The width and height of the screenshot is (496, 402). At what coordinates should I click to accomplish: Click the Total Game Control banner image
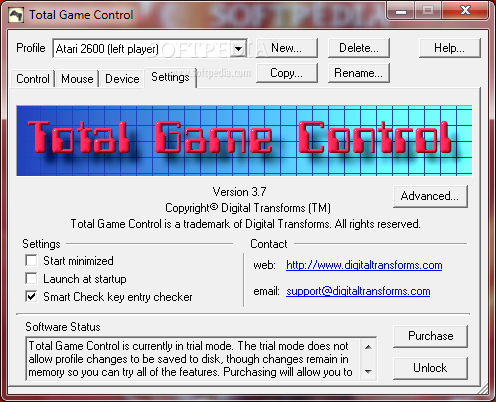tap(244, 141)
